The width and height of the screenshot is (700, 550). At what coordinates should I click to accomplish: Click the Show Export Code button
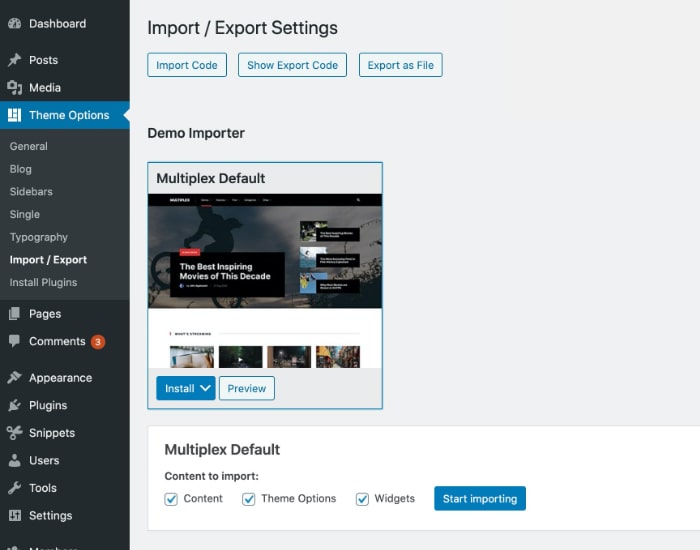coord(292,65)
